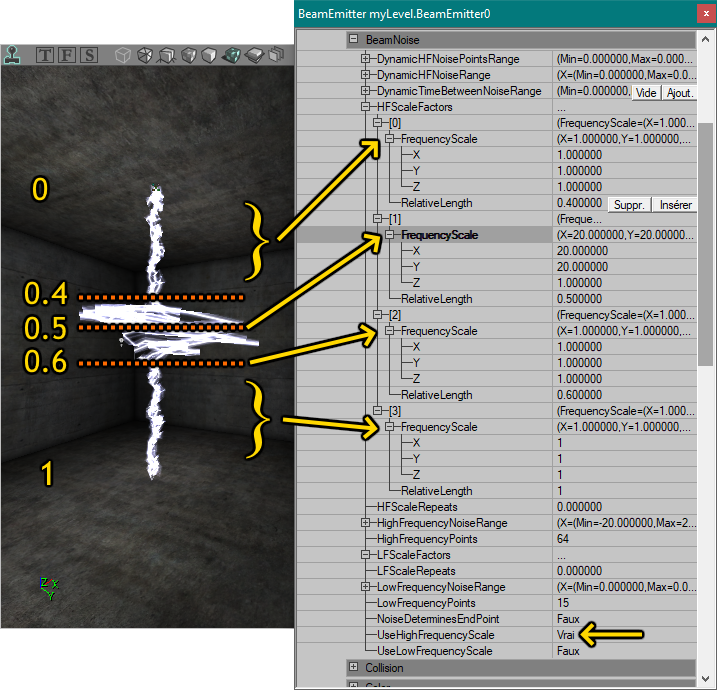Expand DynamicHFNoiseRange property
Image resolution: width=717 pixels, height=690 pixels.
(x=365, y=75)
